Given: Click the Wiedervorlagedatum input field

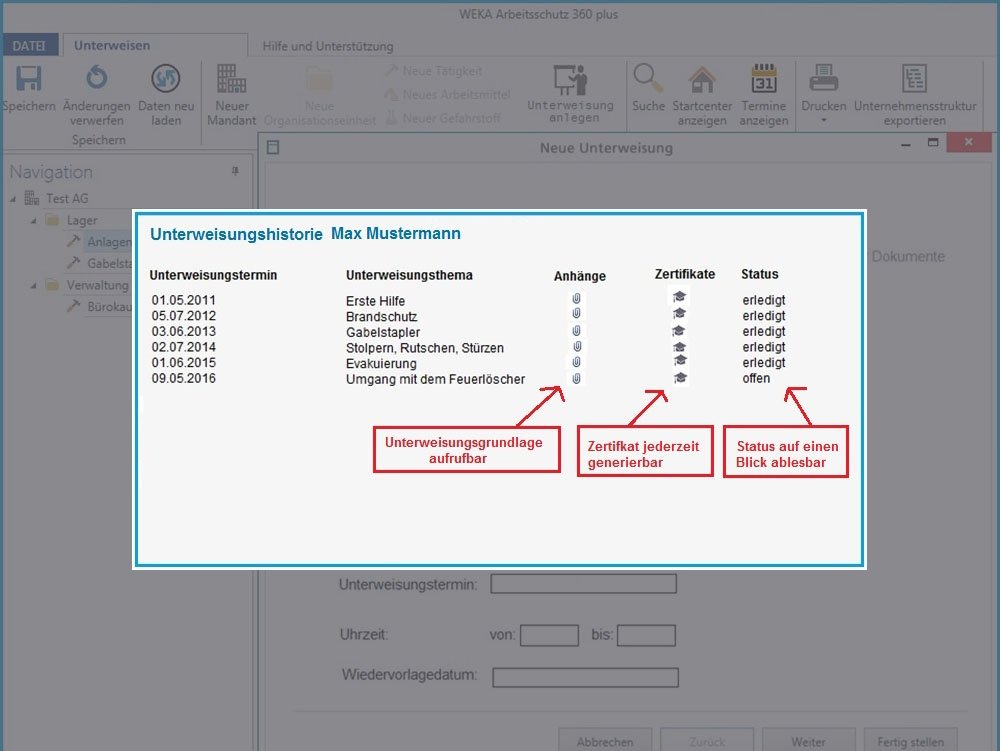Looking at the screenshot, I should pyautogui.click(x=585, y=677).
